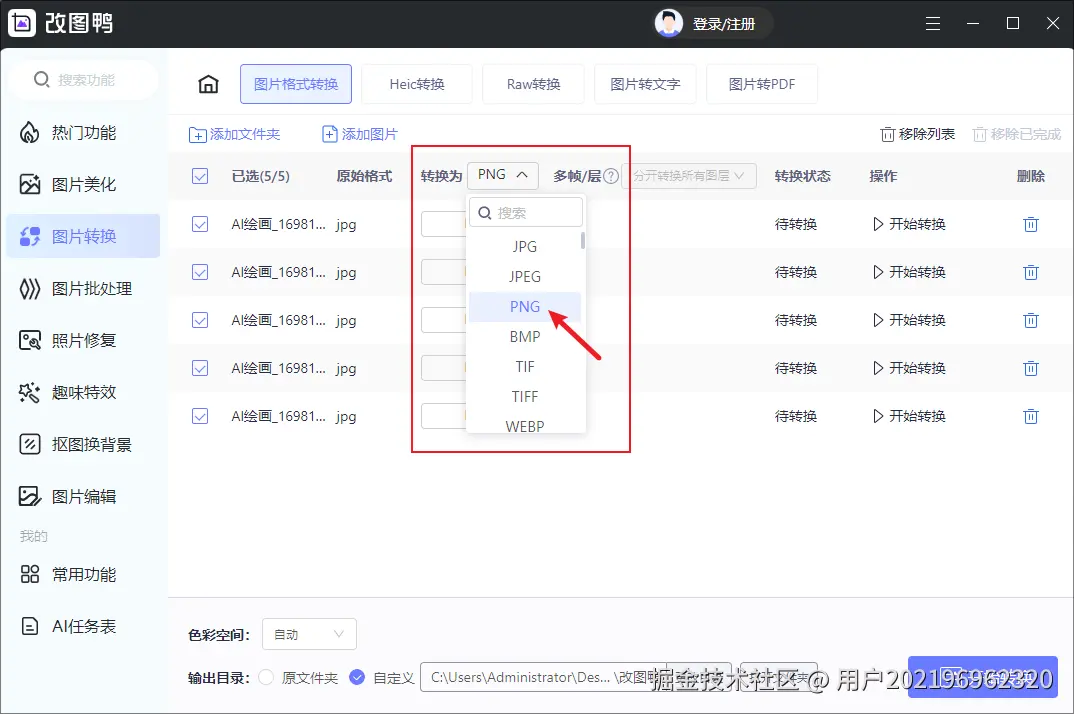Click the 照片修复 sidebar icon

29,341
